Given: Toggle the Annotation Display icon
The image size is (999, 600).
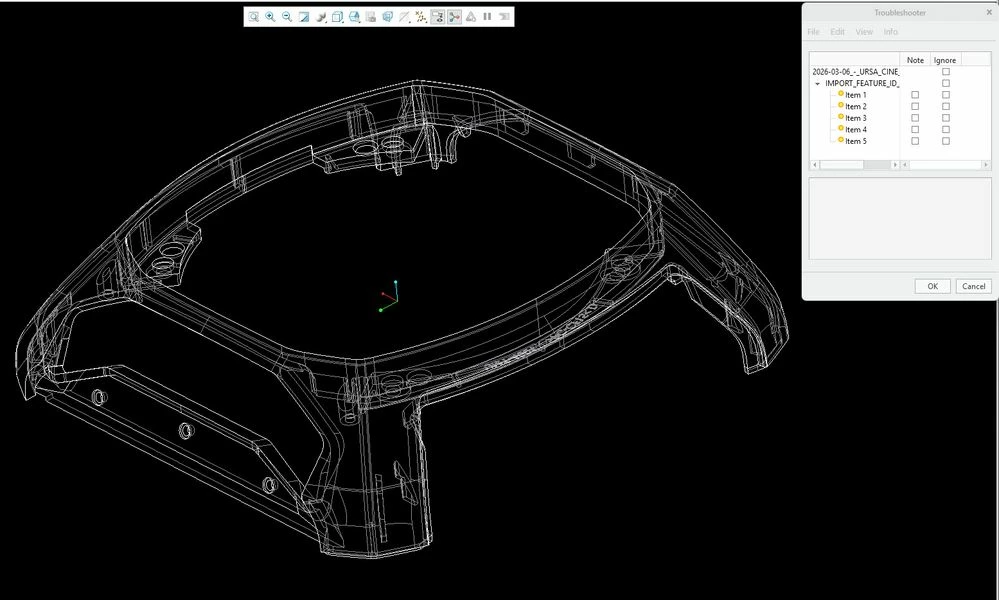Looking at the screenshot, I should coord(438,17).
